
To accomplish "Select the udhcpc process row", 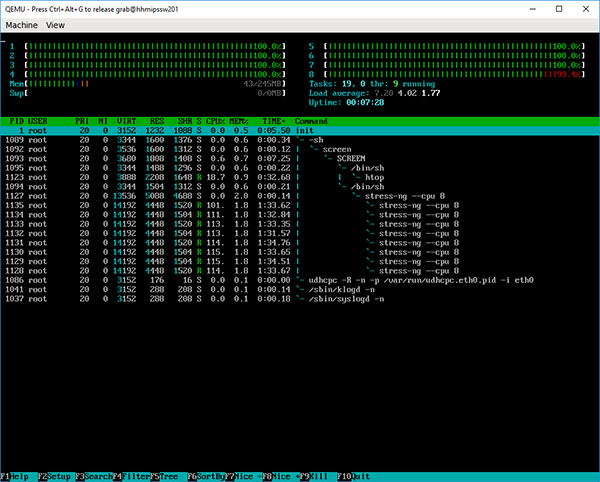I will click(x=300, y=280).
